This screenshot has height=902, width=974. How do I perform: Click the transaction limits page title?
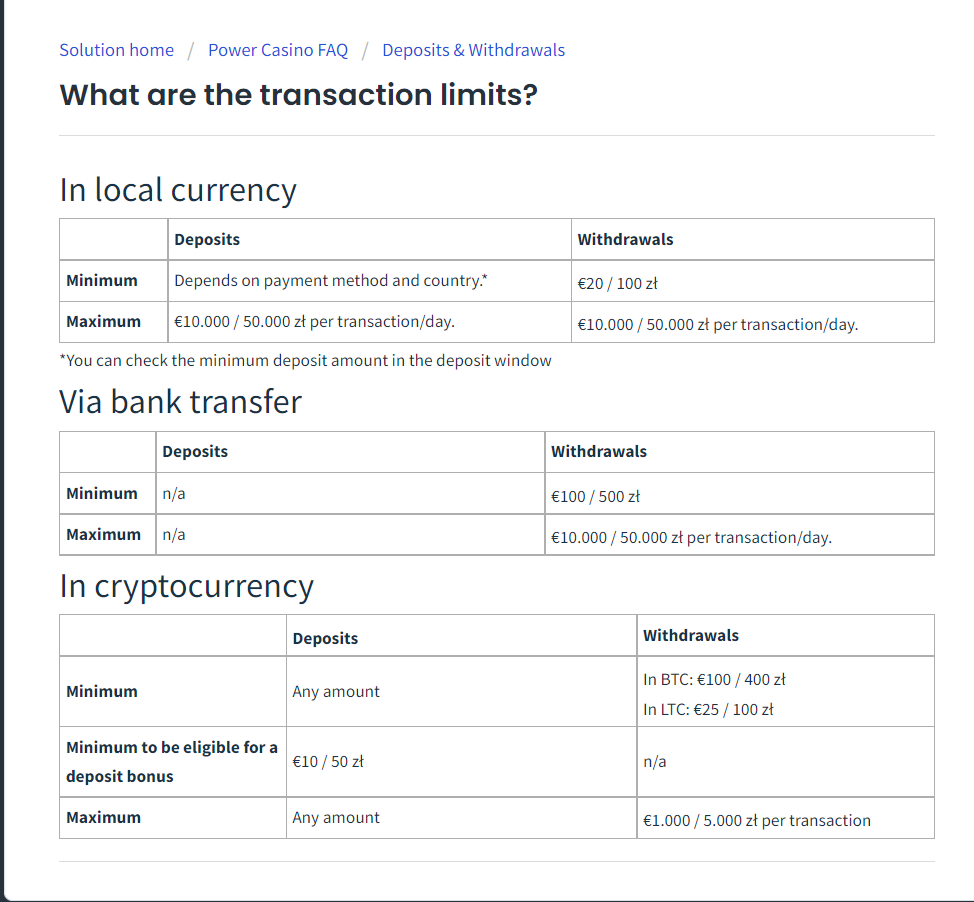(299, 95)
